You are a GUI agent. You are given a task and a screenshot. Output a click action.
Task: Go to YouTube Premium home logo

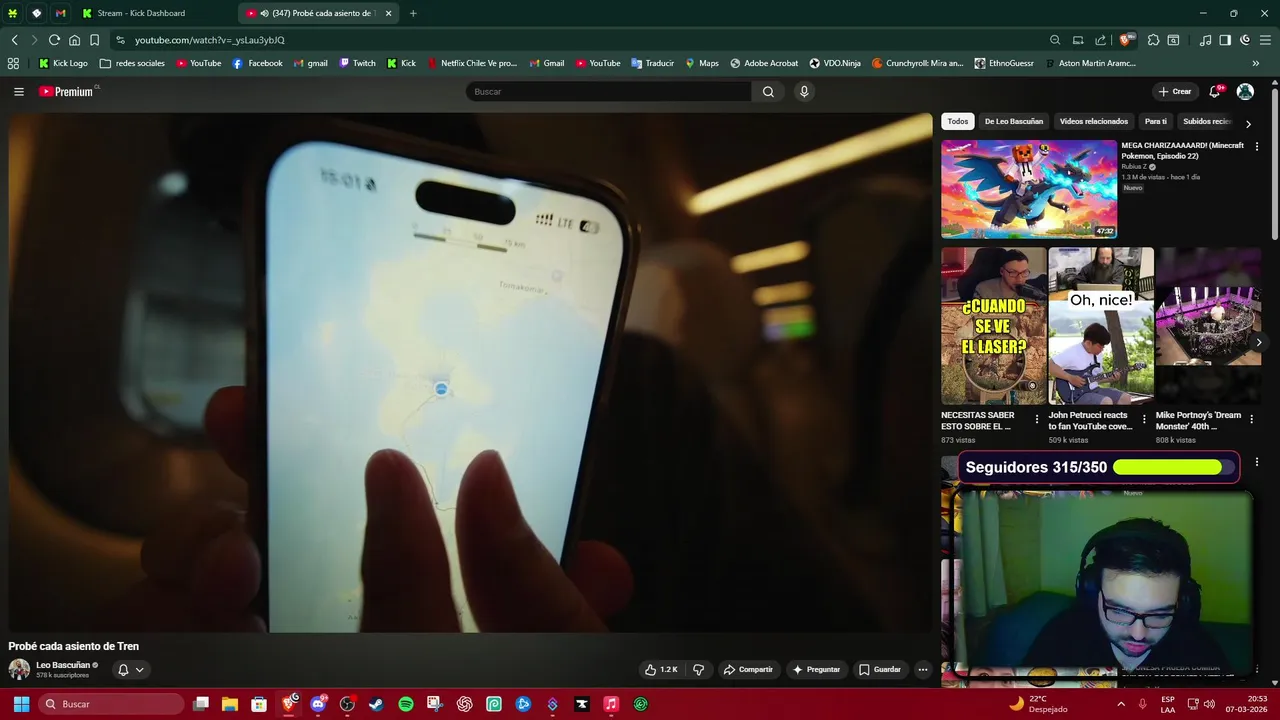click(x=67, y=92)
